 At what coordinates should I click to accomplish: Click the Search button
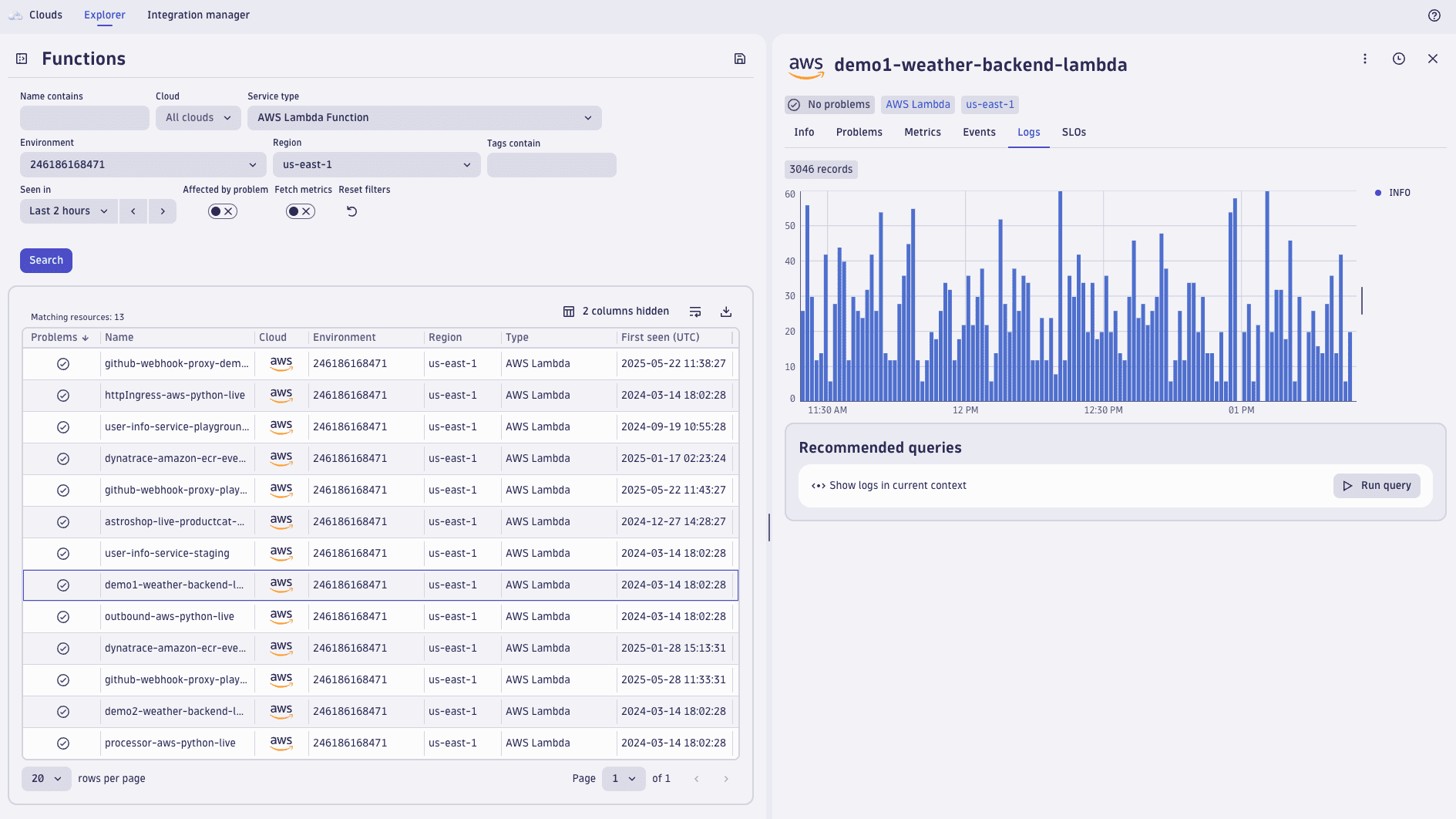(46, 261)
